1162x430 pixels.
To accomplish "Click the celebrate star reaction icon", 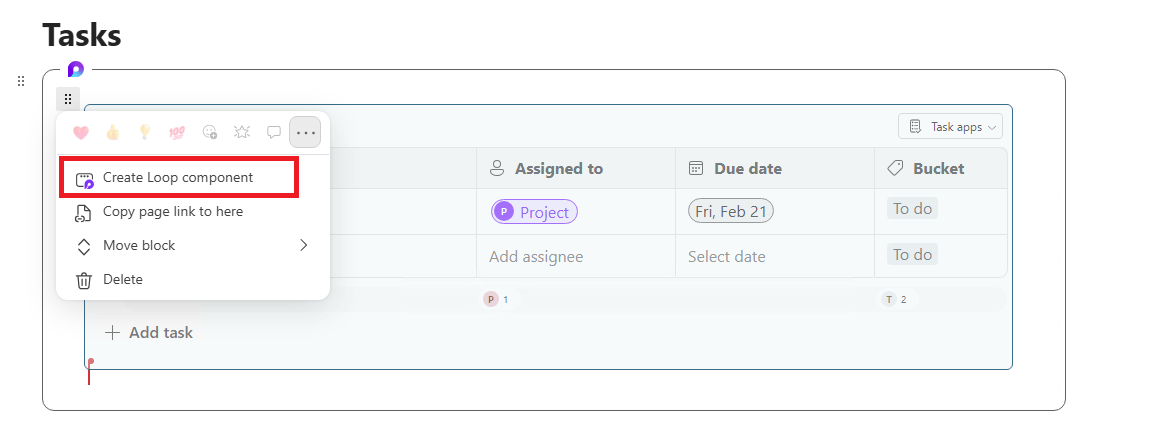I will coord(242,132).
